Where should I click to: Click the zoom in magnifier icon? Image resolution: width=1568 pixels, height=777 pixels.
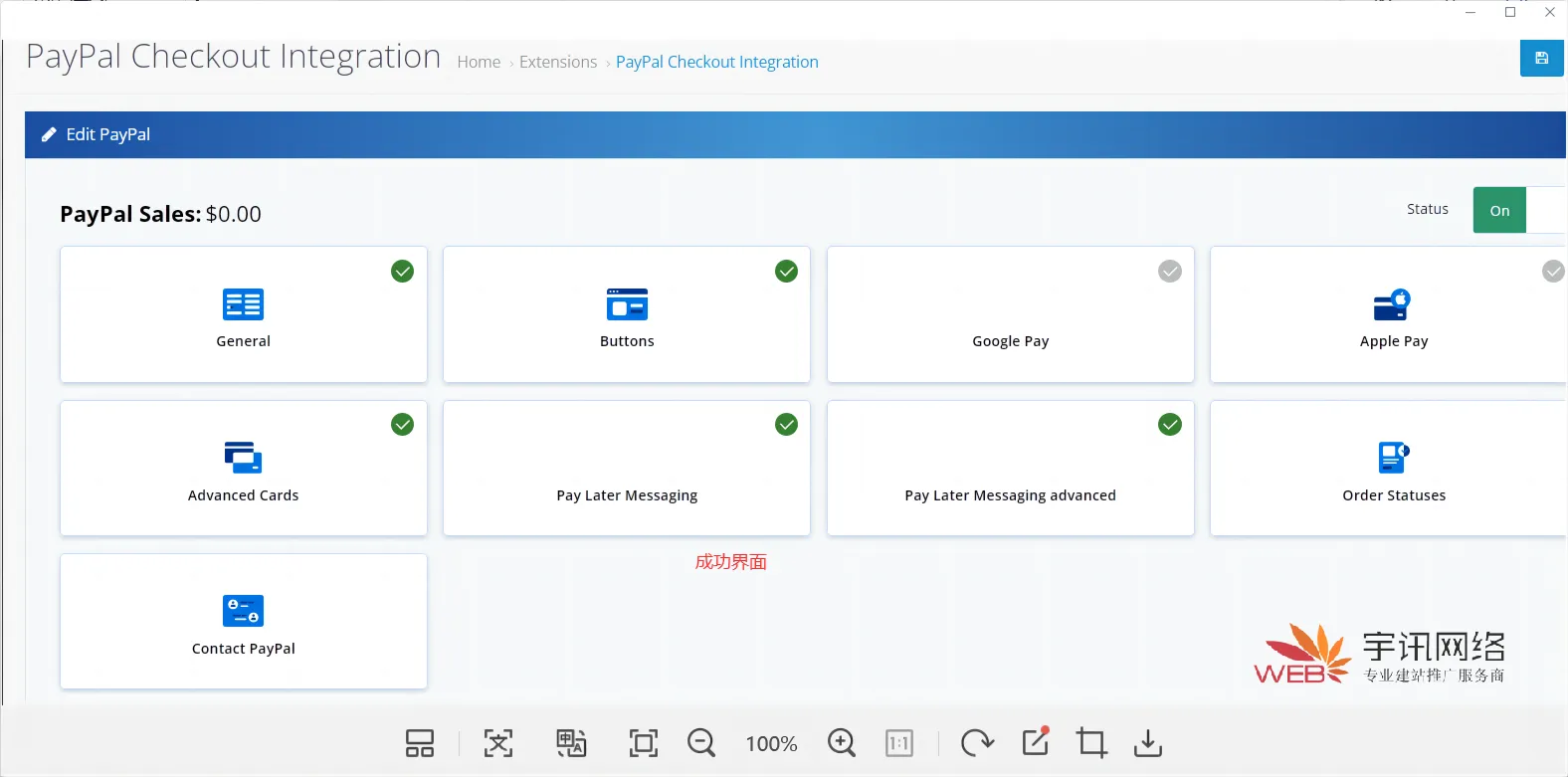[x=842, y=743]
